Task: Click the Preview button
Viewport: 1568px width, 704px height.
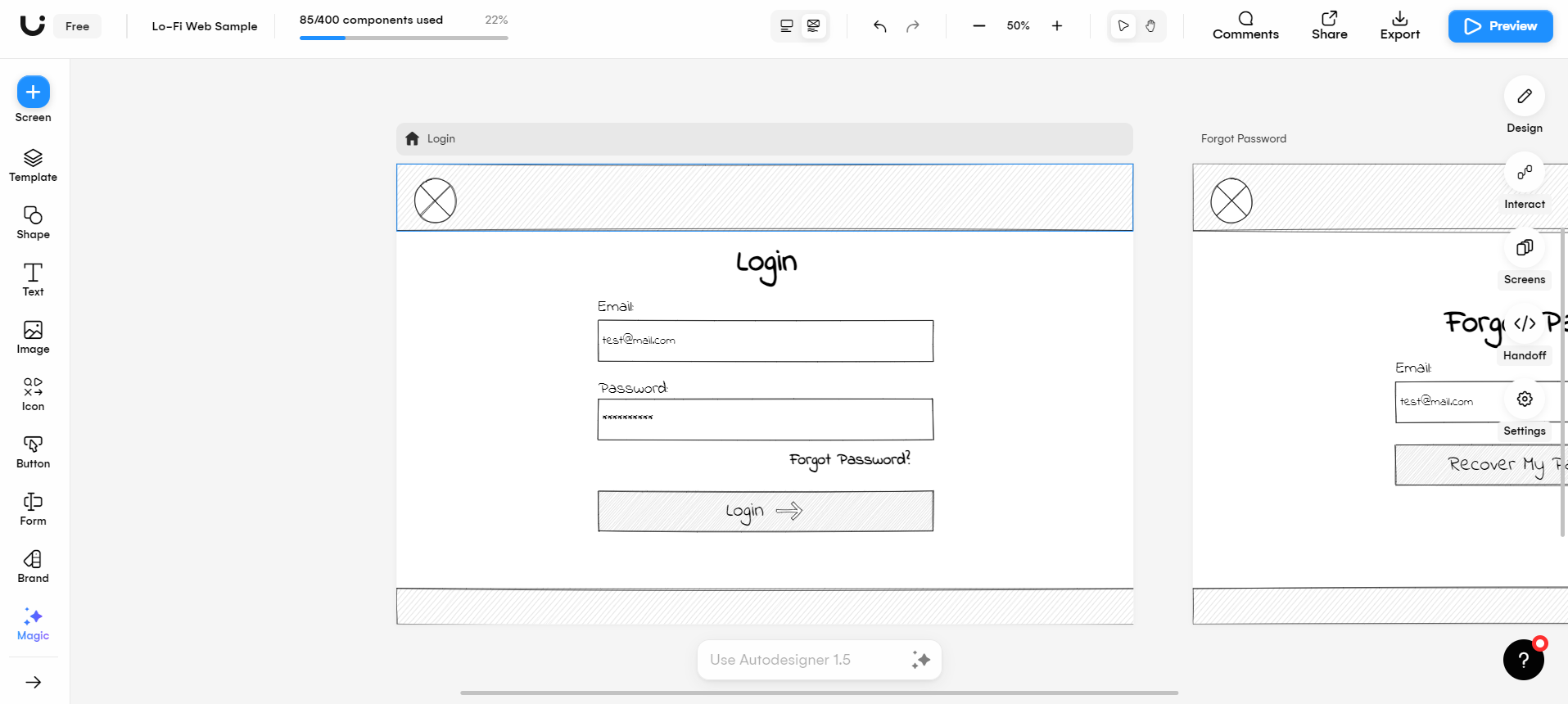Action: [1500, 26]
